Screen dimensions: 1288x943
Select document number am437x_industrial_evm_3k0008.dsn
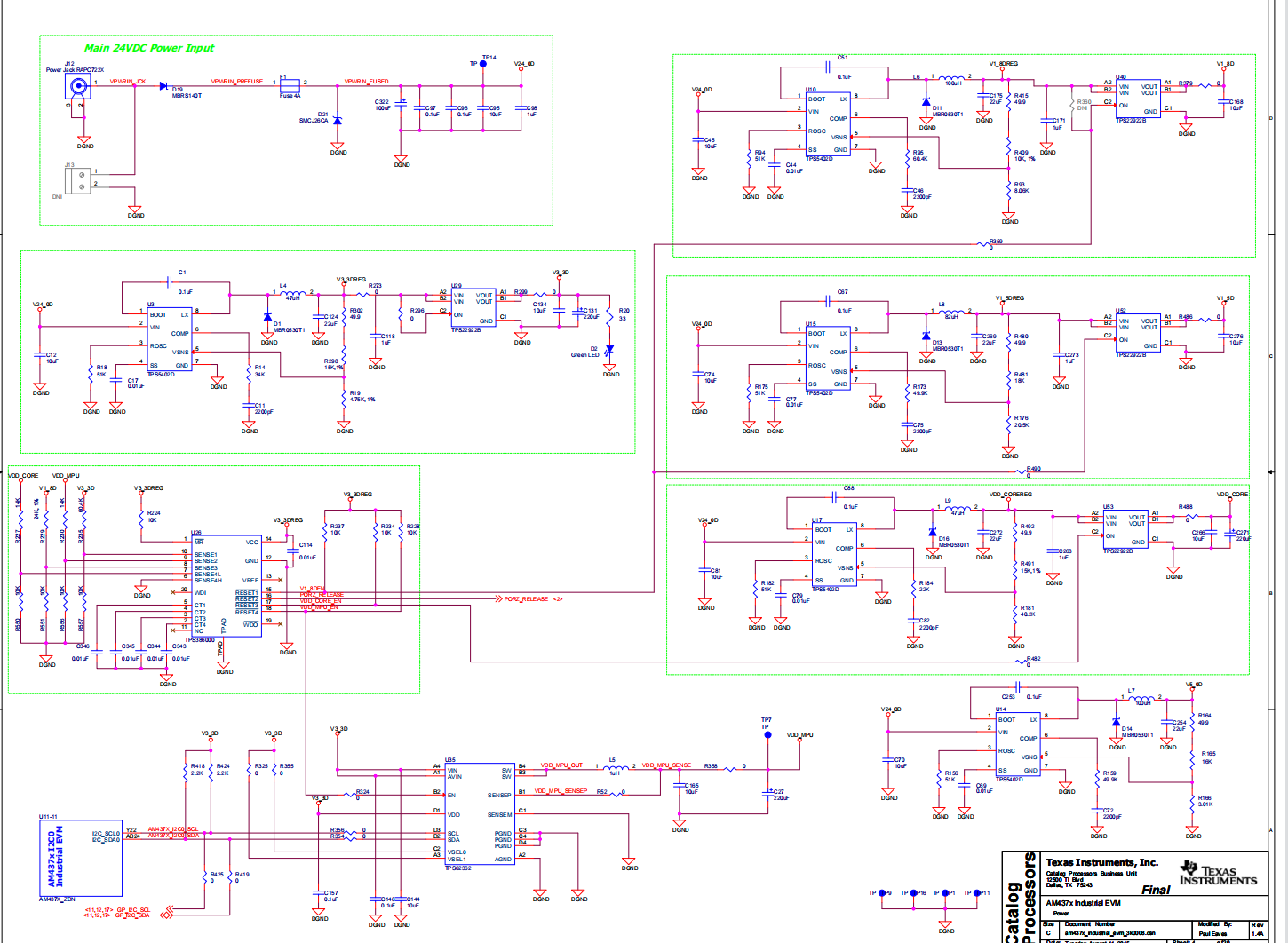click(x=1110, y=933)
